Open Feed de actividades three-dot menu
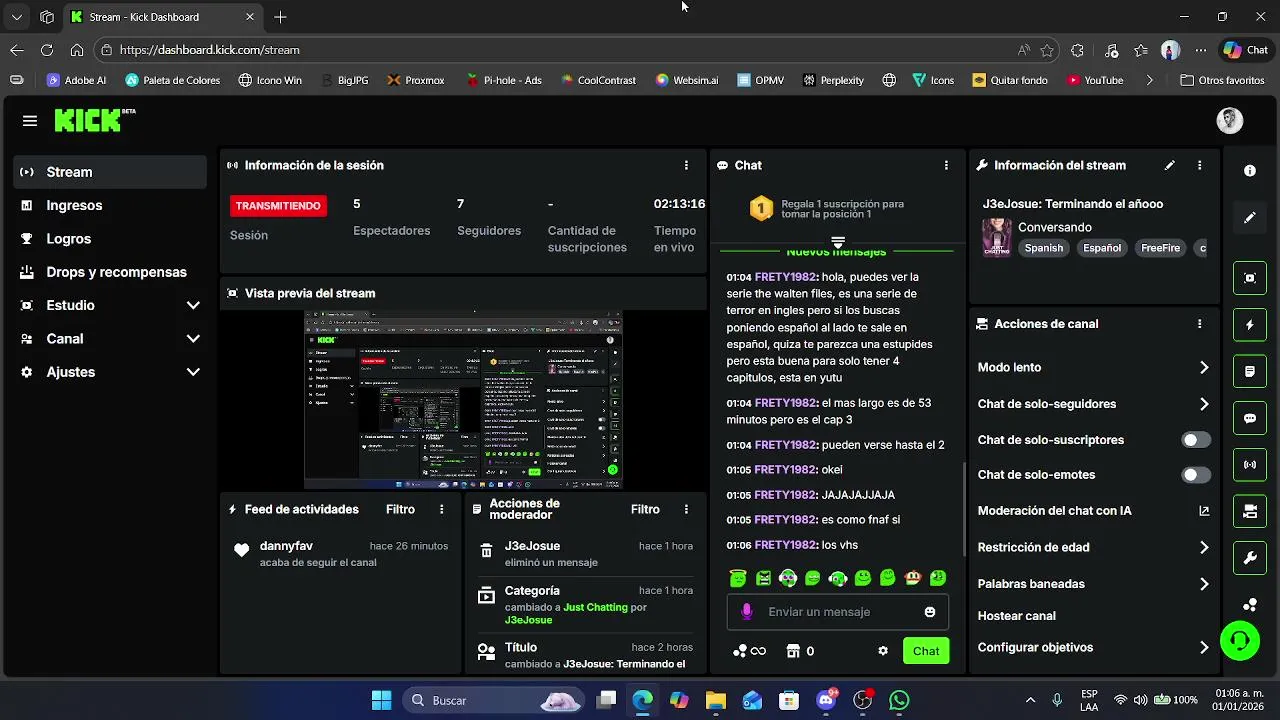Viewport: 1280px width, 720px height. click(441, 509)
